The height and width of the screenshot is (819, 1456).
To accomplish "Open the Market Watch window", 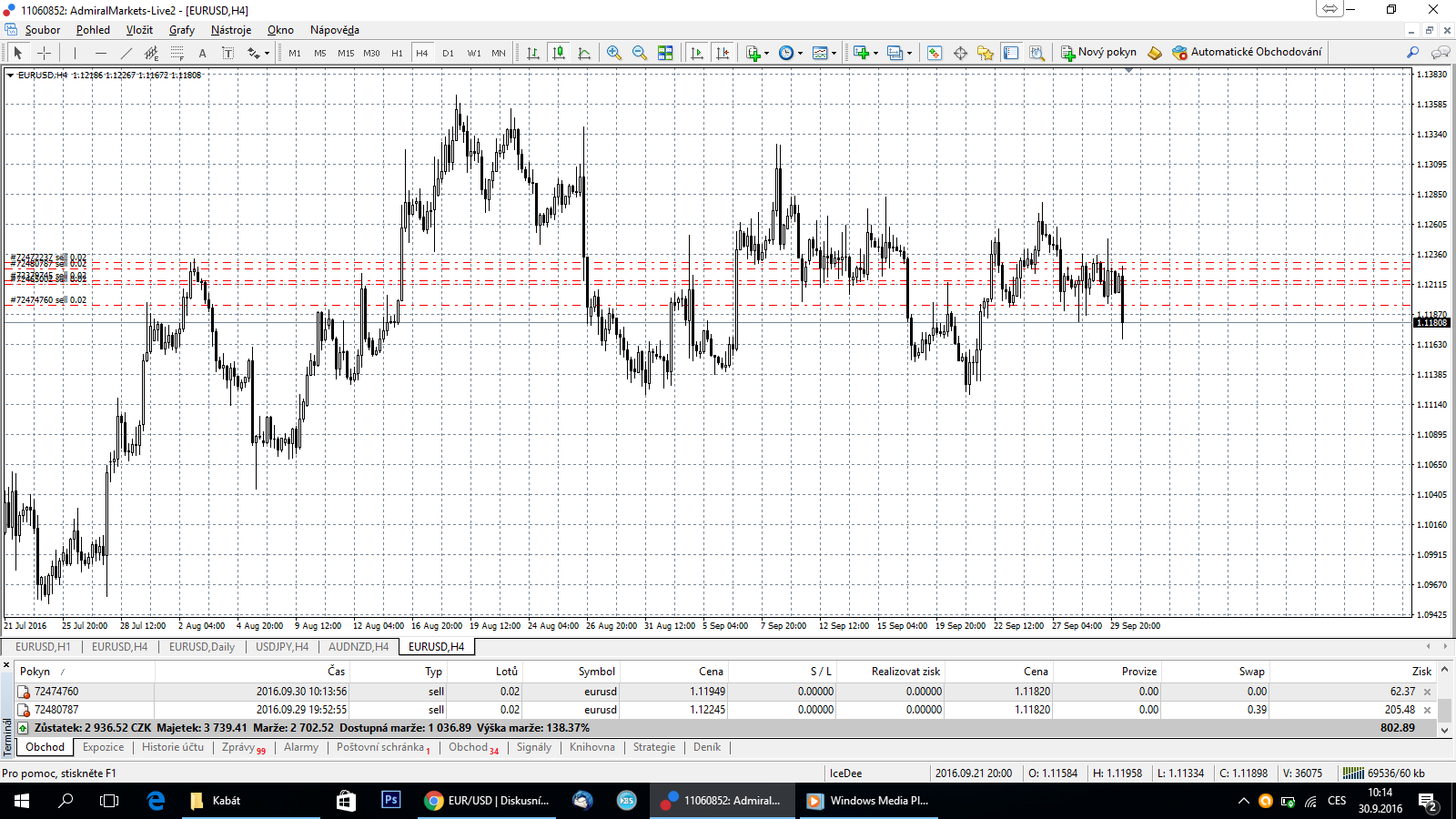I will pyautogui.click(x=935, y=53).
